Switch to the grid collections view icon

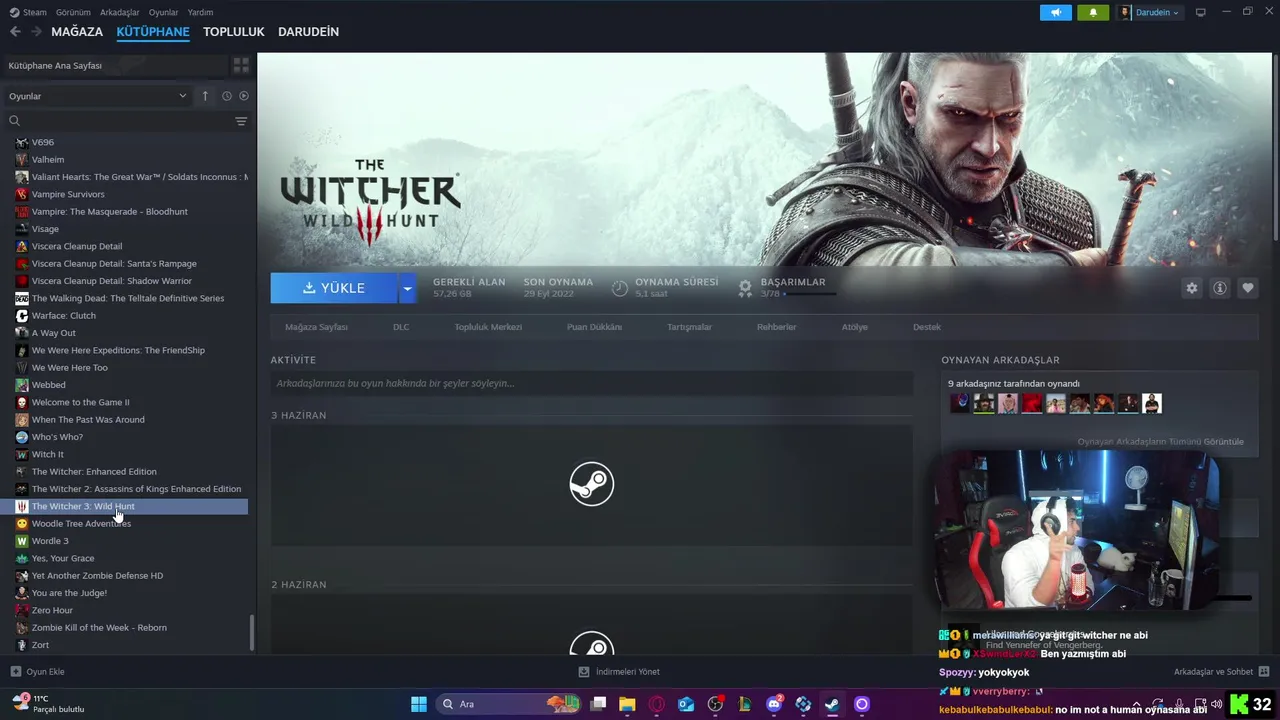pos(241,65)
